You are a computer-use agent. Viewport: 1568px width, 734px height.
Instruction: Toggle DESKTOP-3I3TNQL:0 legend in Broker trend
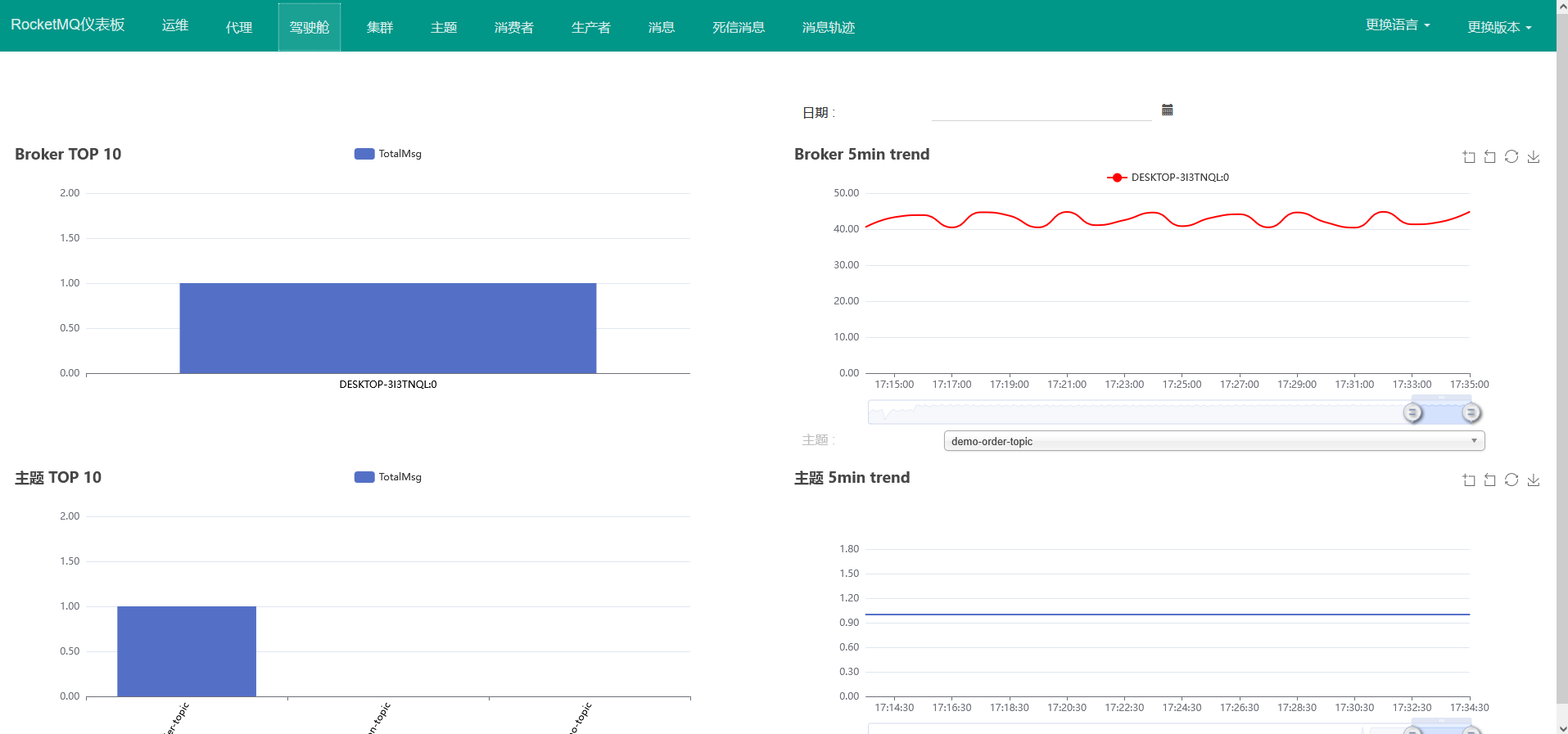[1168, 178]
